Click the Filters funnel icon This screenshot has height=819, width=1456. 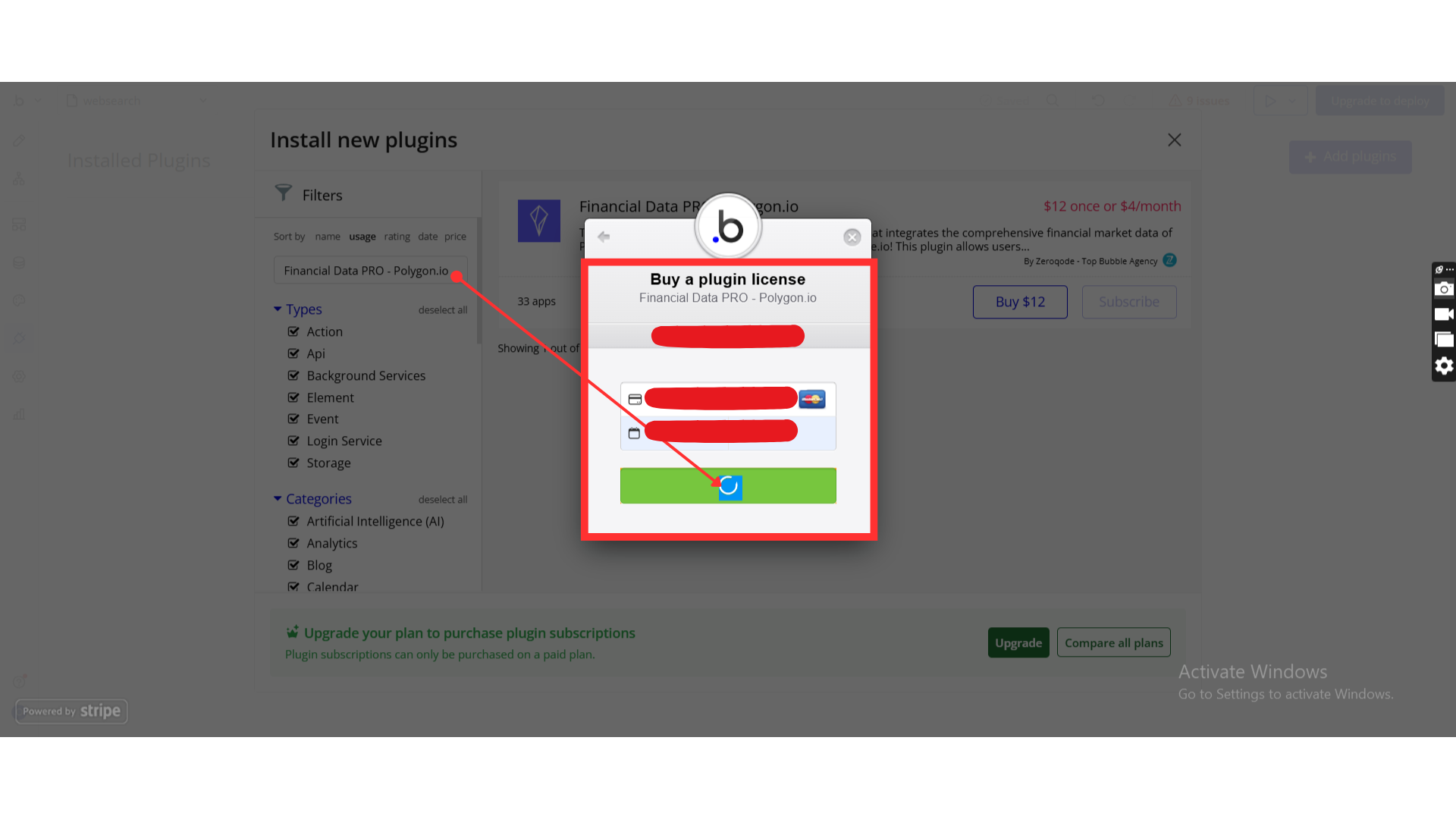284,193
